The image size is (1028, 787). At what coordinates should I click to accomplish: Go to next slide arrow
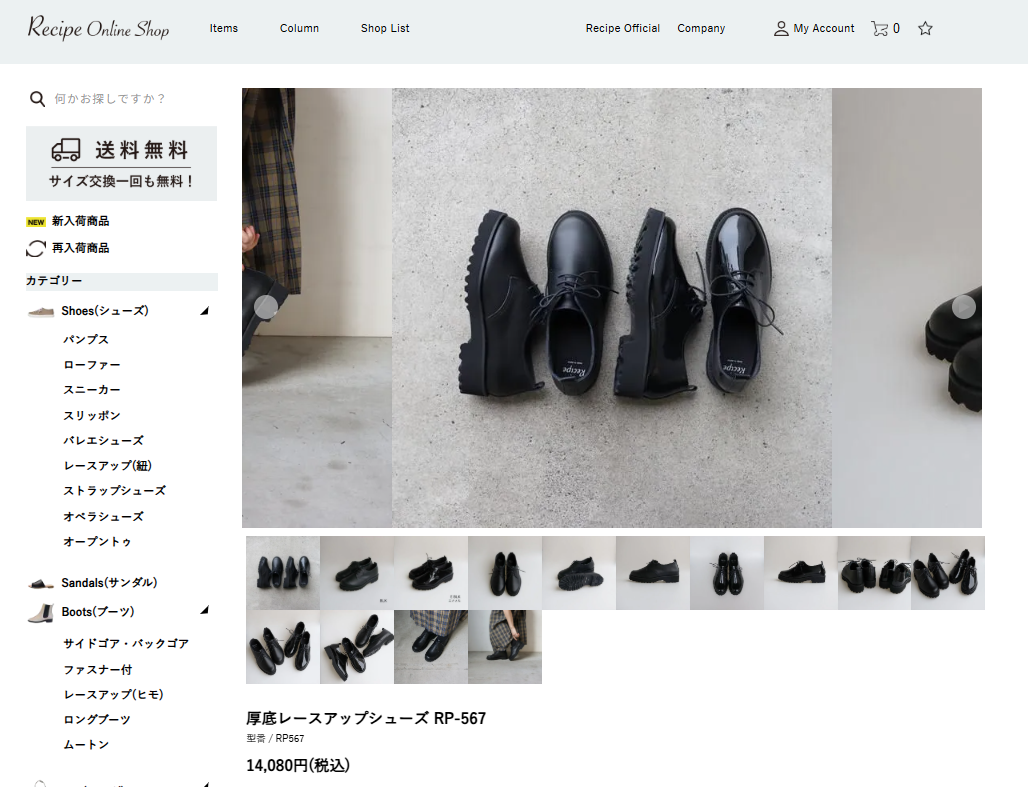pyautogui.click(x=964, y=307)
